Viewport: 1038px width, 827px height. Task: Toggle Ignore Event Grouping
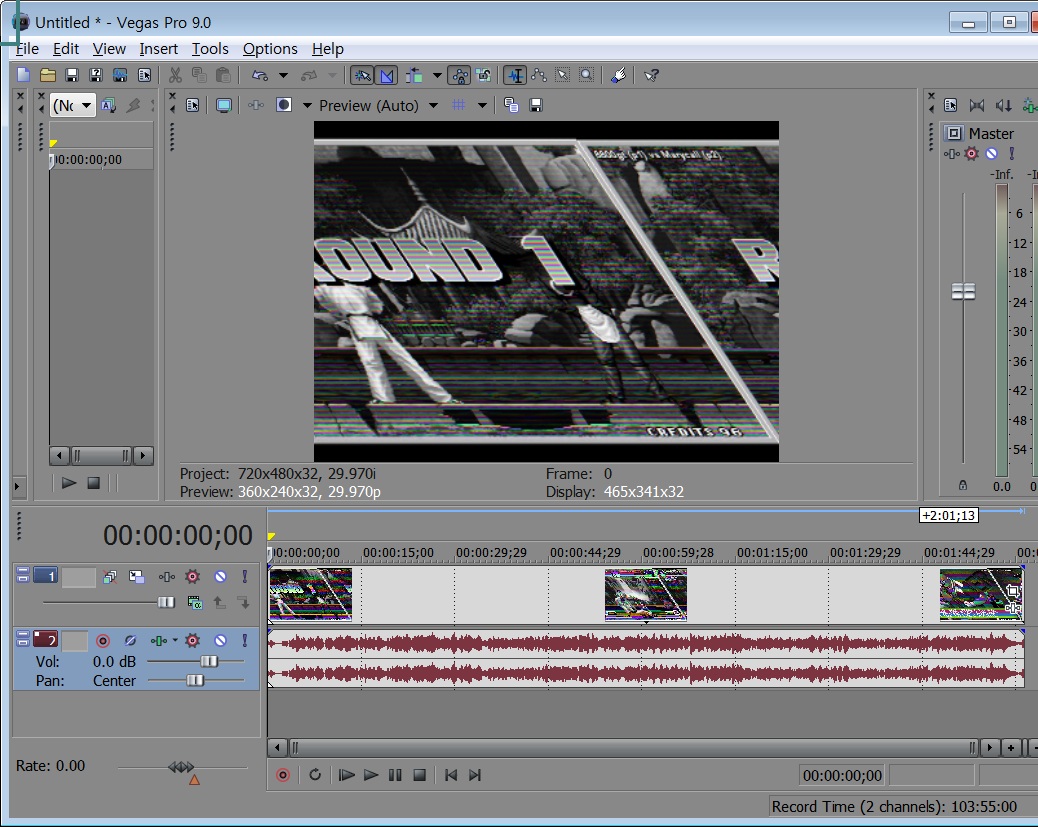click(x=484, y=75)
